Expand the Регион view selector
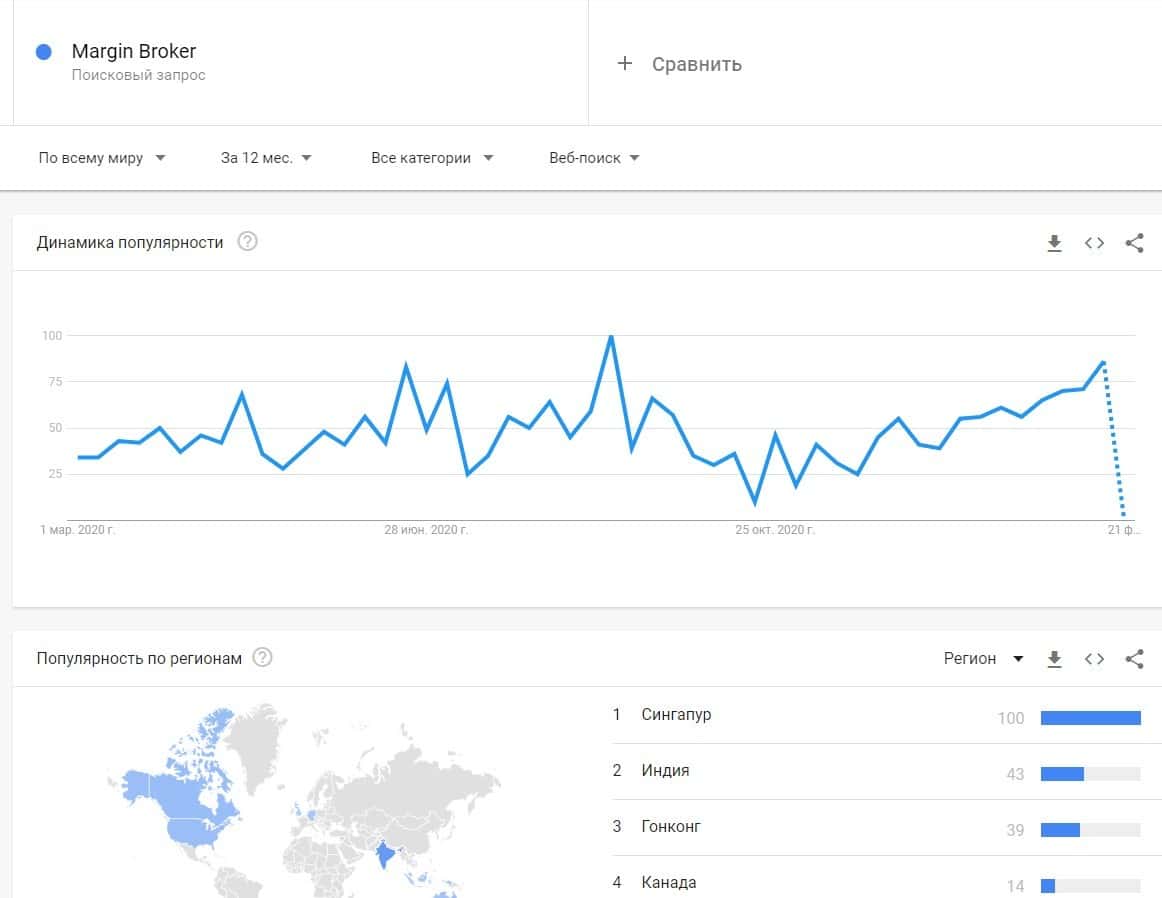This screenshot has width=1162, height=898. (x=984, y=659)
